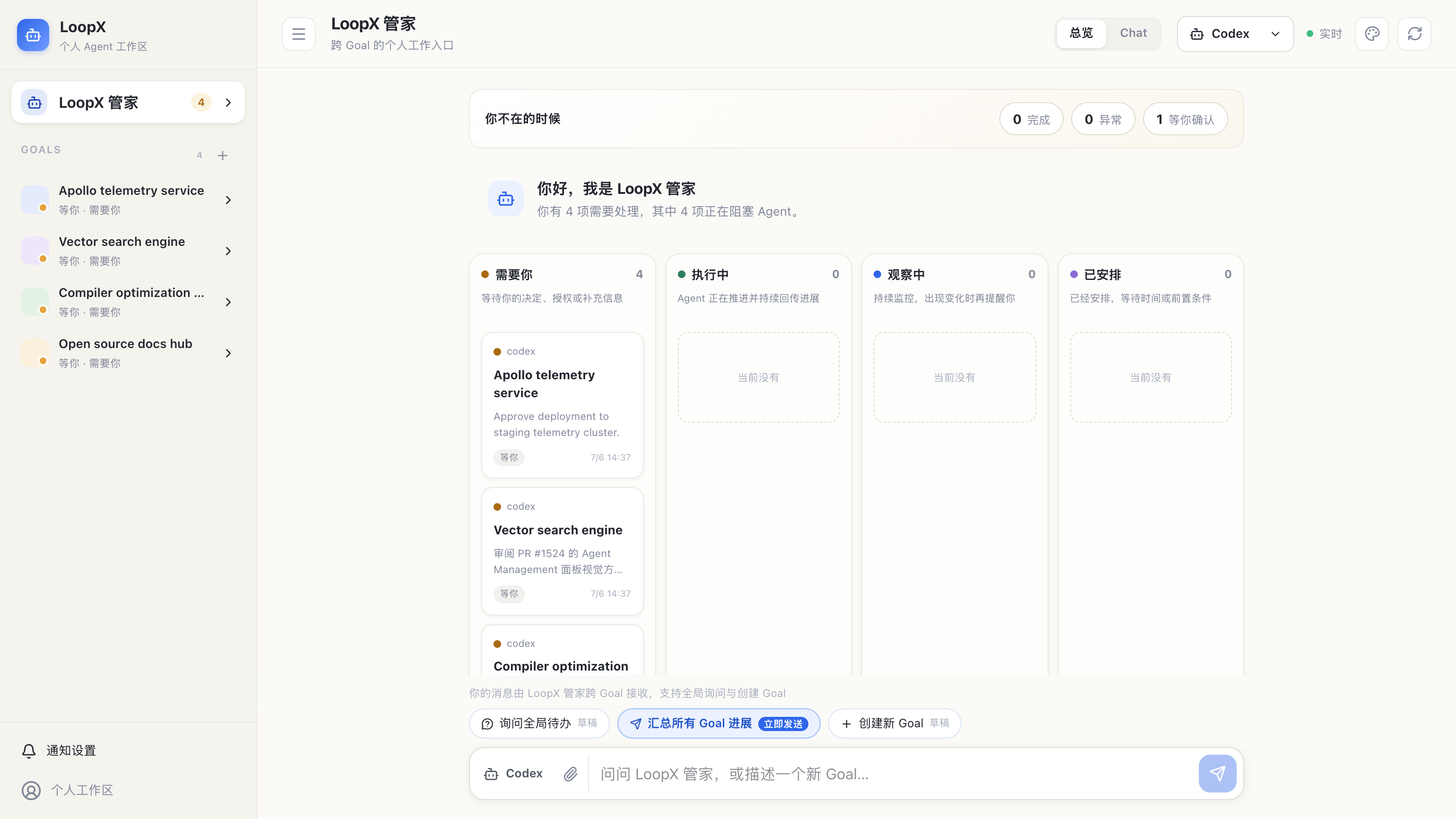Click the 0 异常 pill
Screen dimensions: 1456x819
tap(1103, 119)
